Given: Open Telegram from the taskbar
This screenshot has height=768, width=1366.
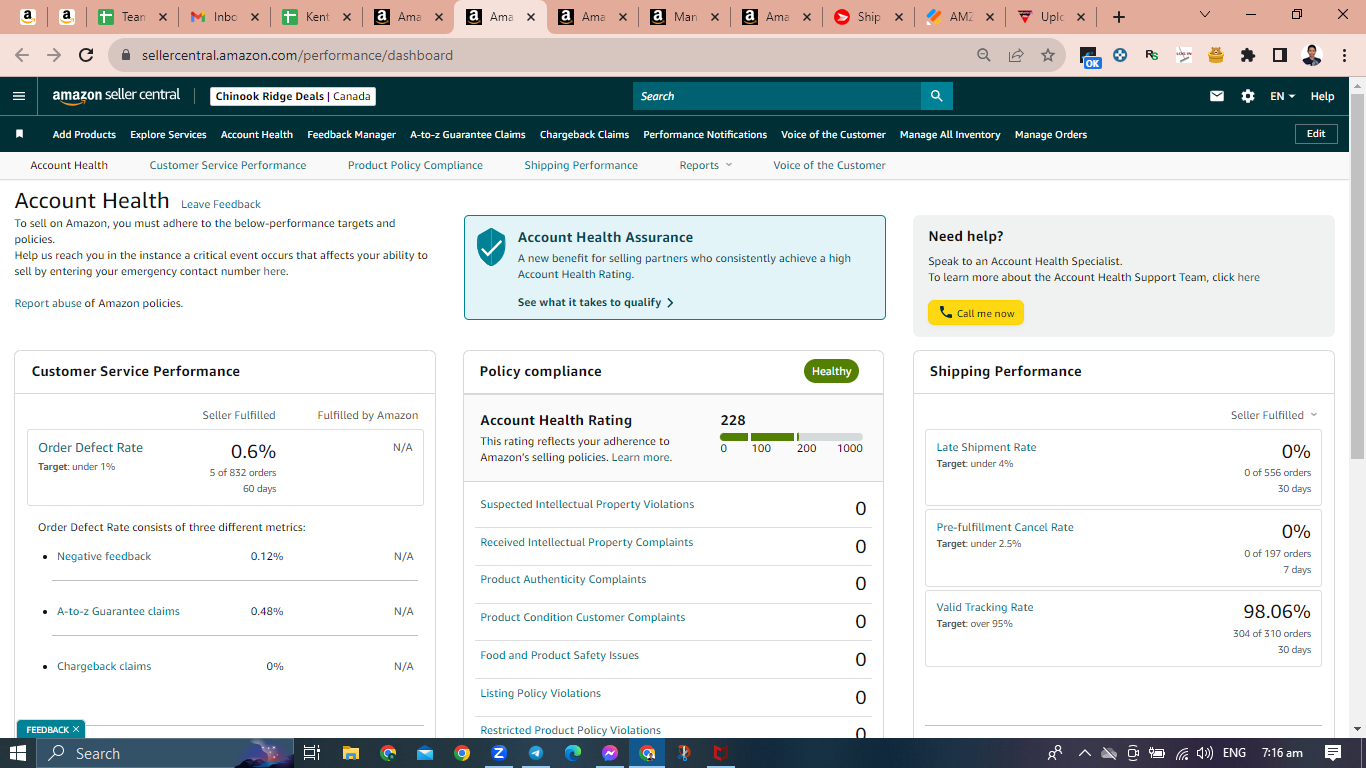Looking at the screenshot, I should [x=536, y=753].
